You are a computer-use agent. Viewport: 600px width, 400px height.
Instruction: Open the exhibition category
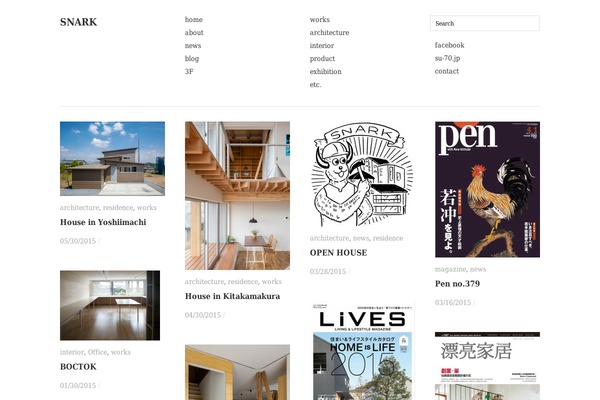click(x=325, y=72)
